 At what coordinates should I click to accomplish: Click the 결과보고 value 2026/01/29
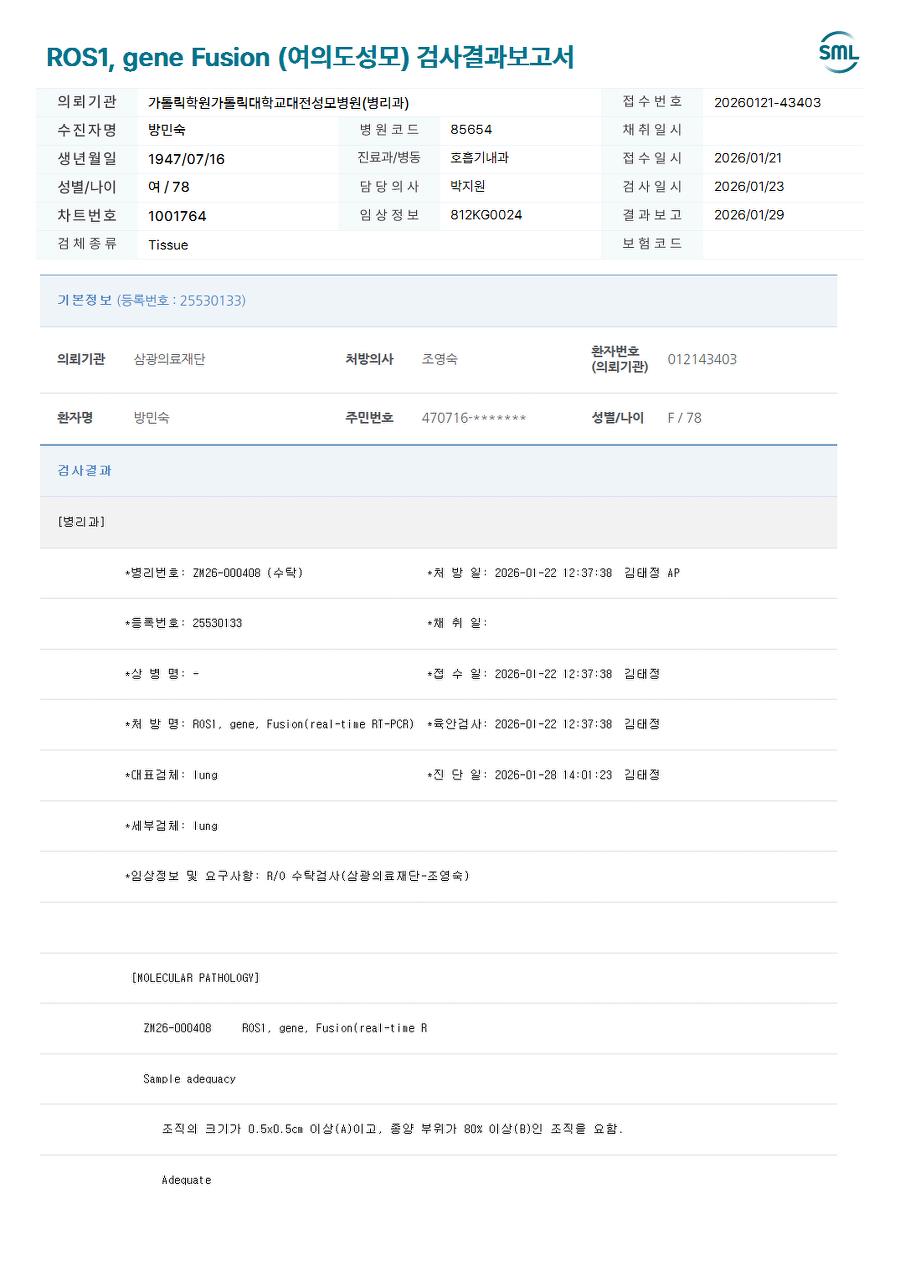(x=748, y=215)
